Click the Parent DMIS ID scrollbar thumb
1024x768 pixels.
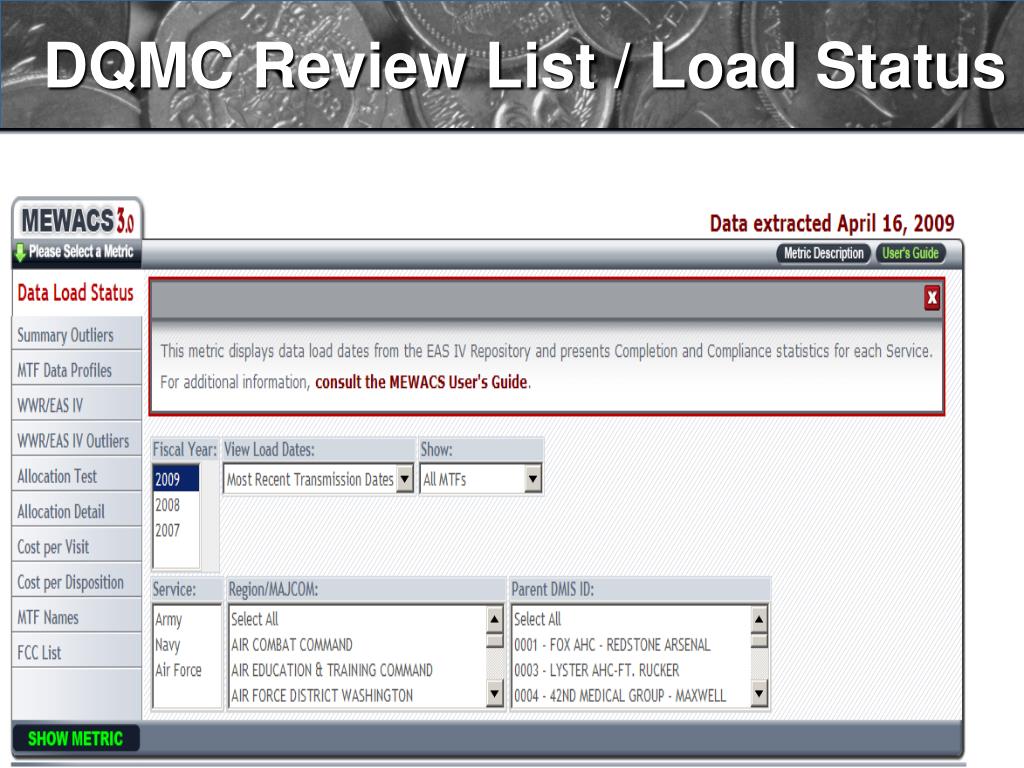[x=759, y=641]
